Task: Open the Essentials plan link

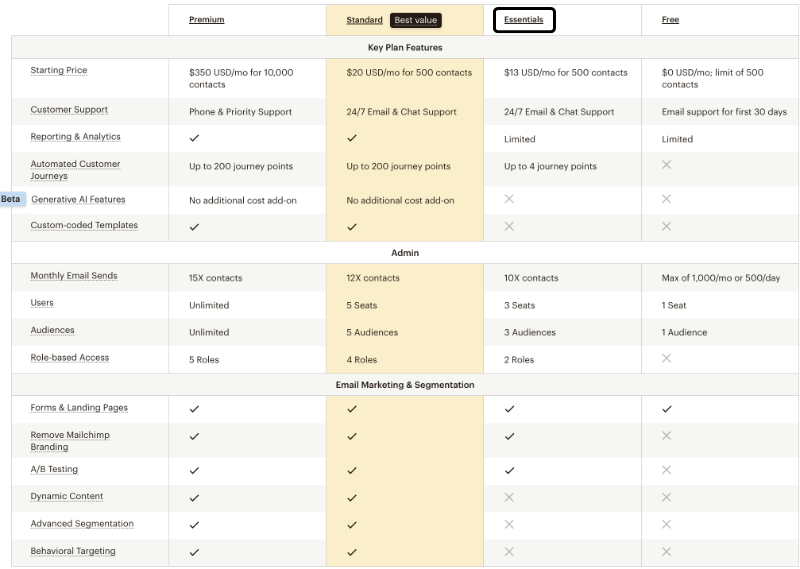Action: coord(523,19)
